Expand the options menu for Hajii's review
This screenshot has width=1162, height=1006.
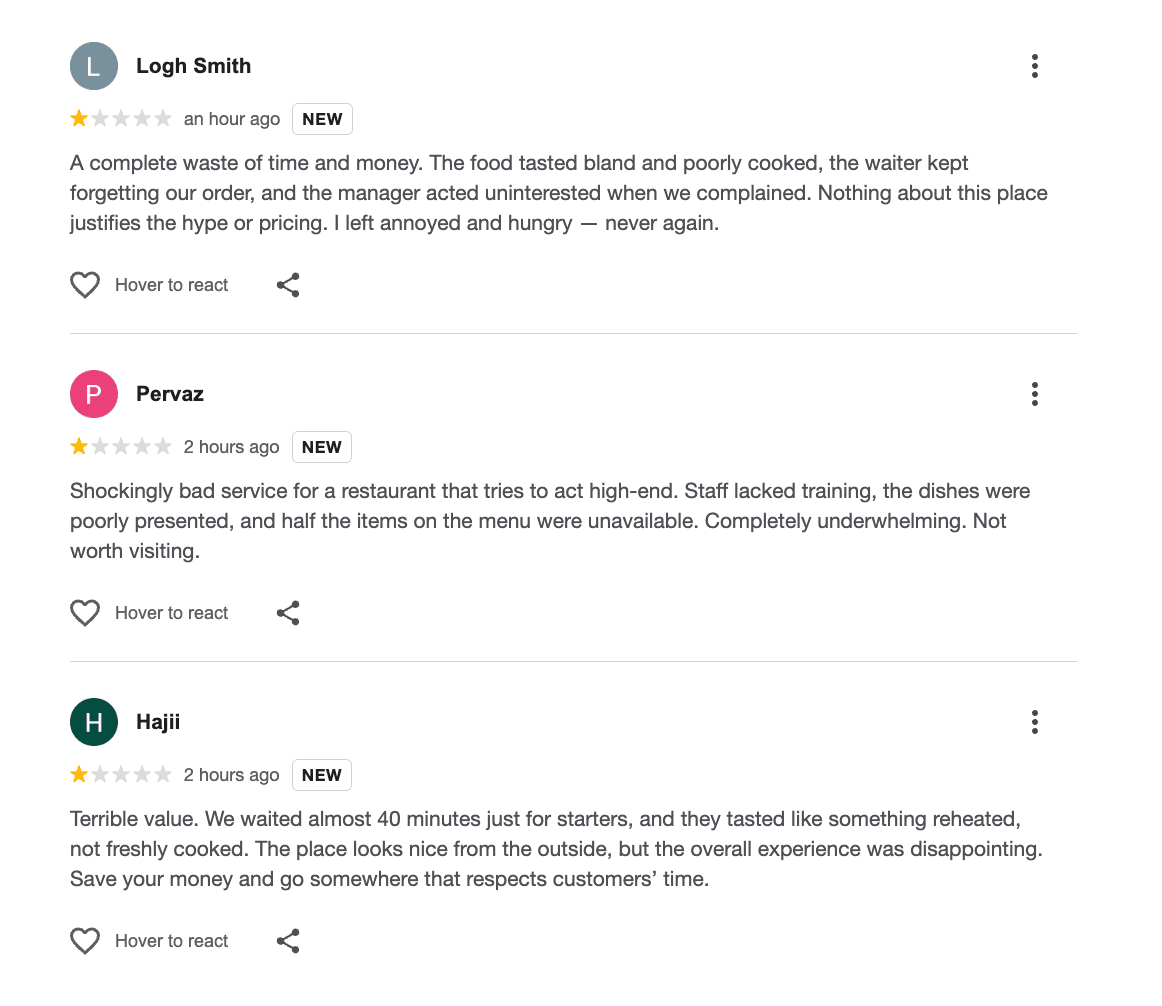[1034, 722]
